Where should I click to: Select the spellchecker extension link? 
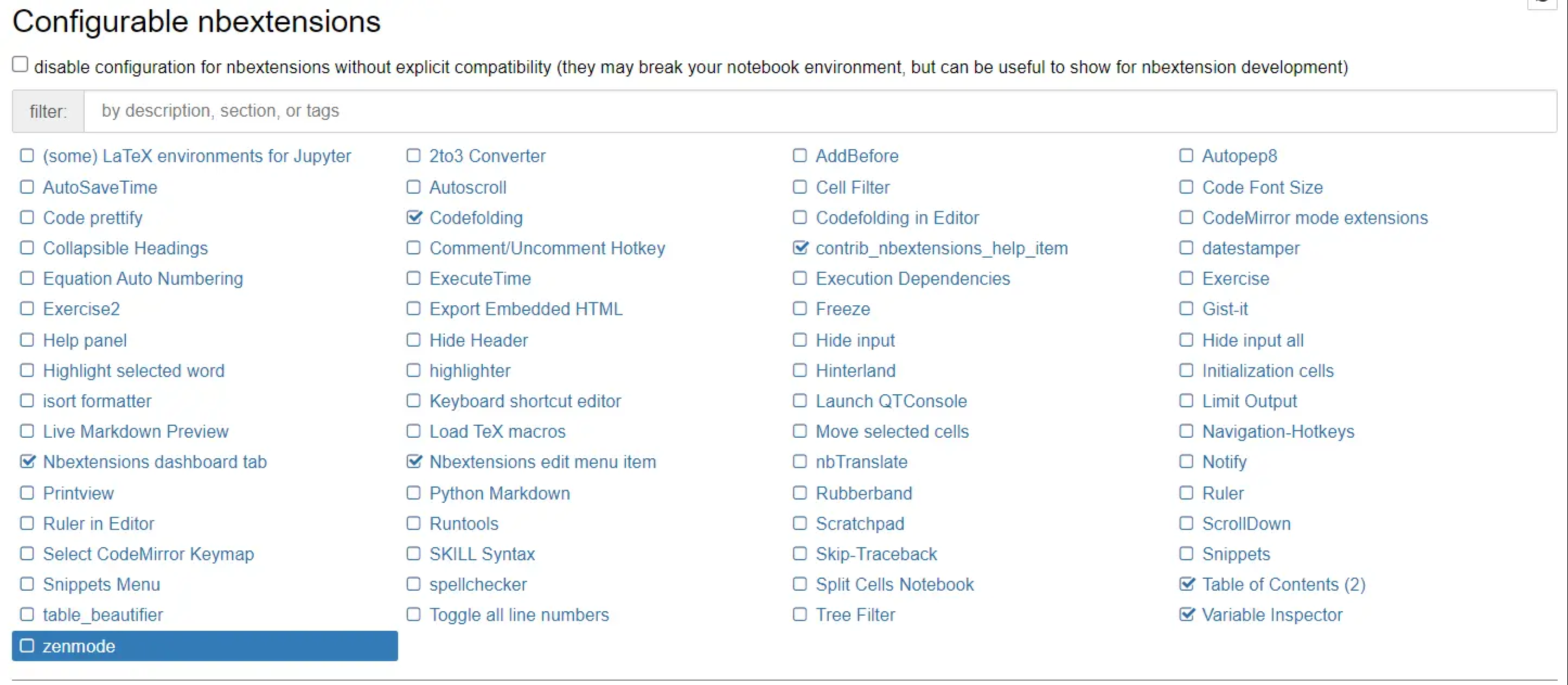[478, 584]
